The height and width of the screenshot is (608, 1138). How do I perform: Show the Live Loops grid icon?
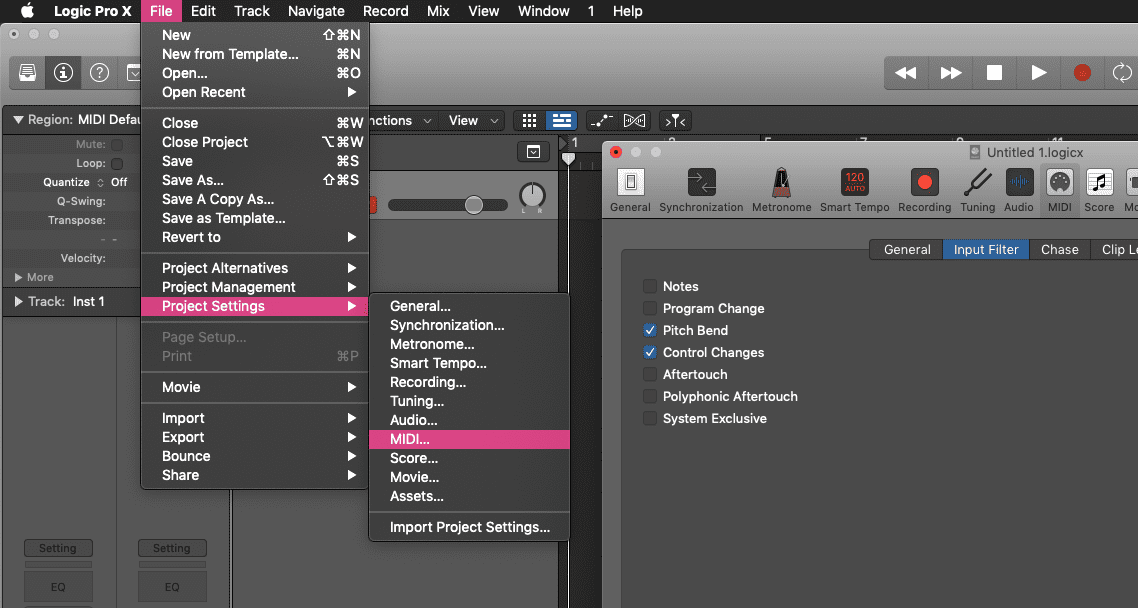(x=530, y=120)
